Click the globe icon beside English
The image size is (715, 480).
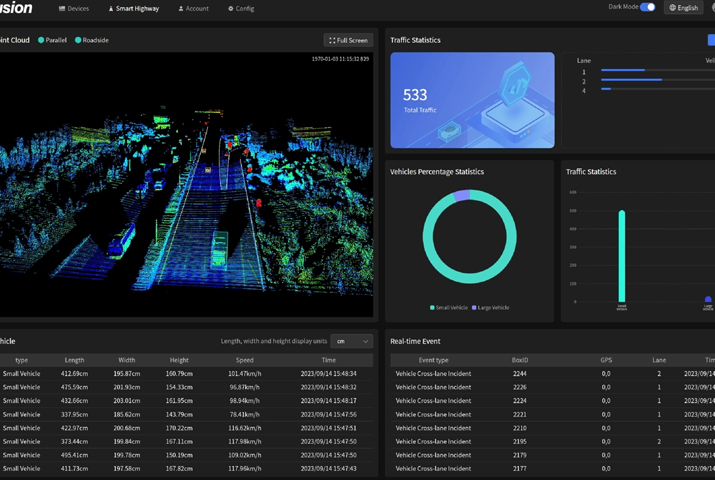coord(673,8)
